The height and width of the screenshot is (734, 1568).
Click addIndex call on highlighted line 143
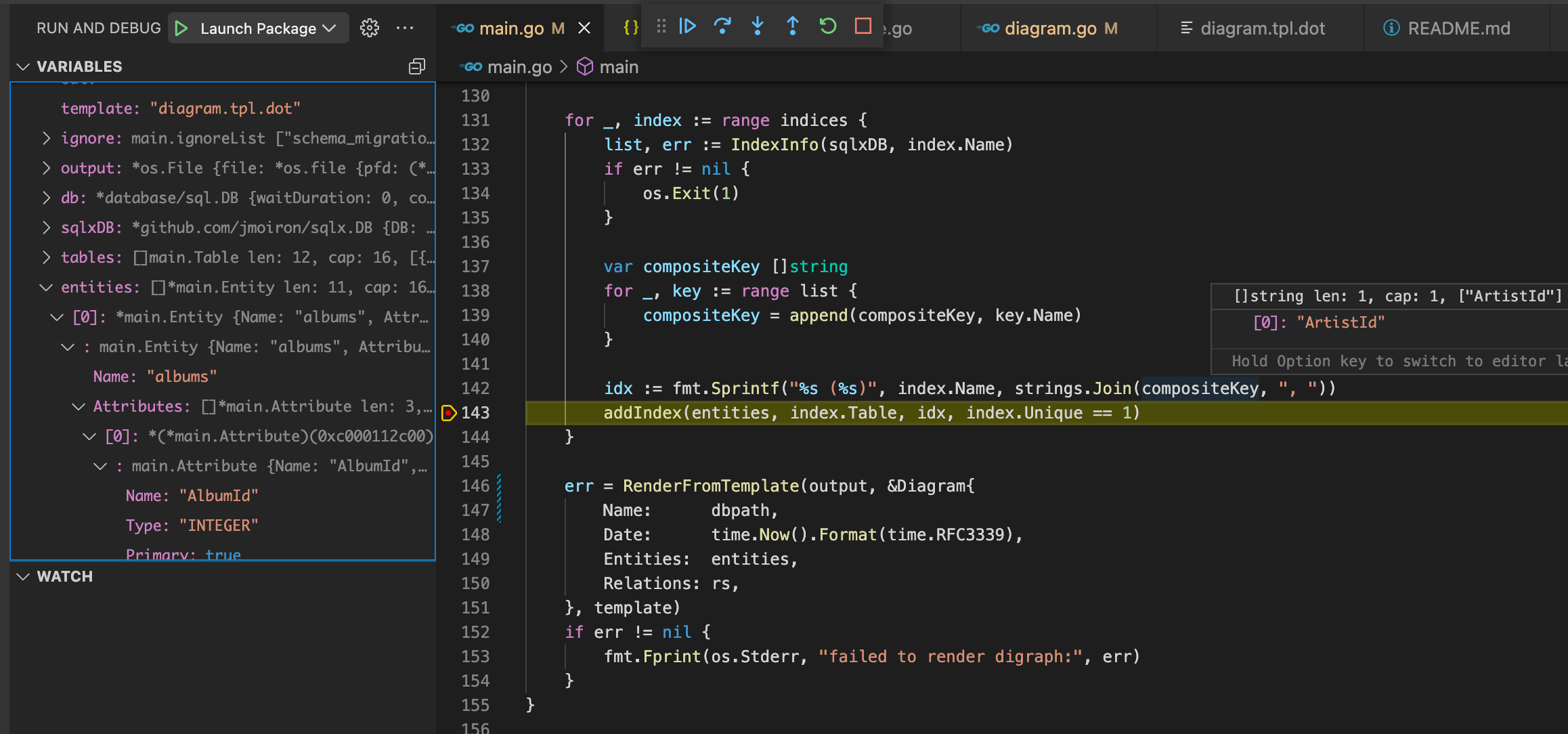pyautogui.click(x=643, y=413)
